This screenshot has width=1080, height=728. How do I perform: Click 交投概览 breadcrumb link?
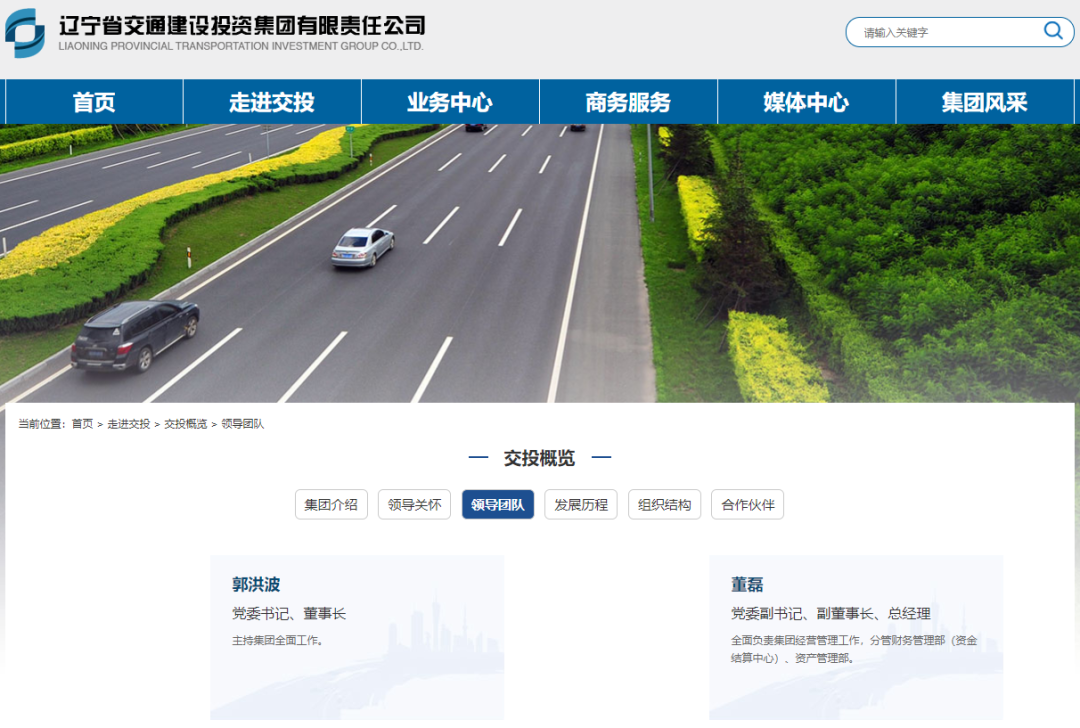pos(186,424)
